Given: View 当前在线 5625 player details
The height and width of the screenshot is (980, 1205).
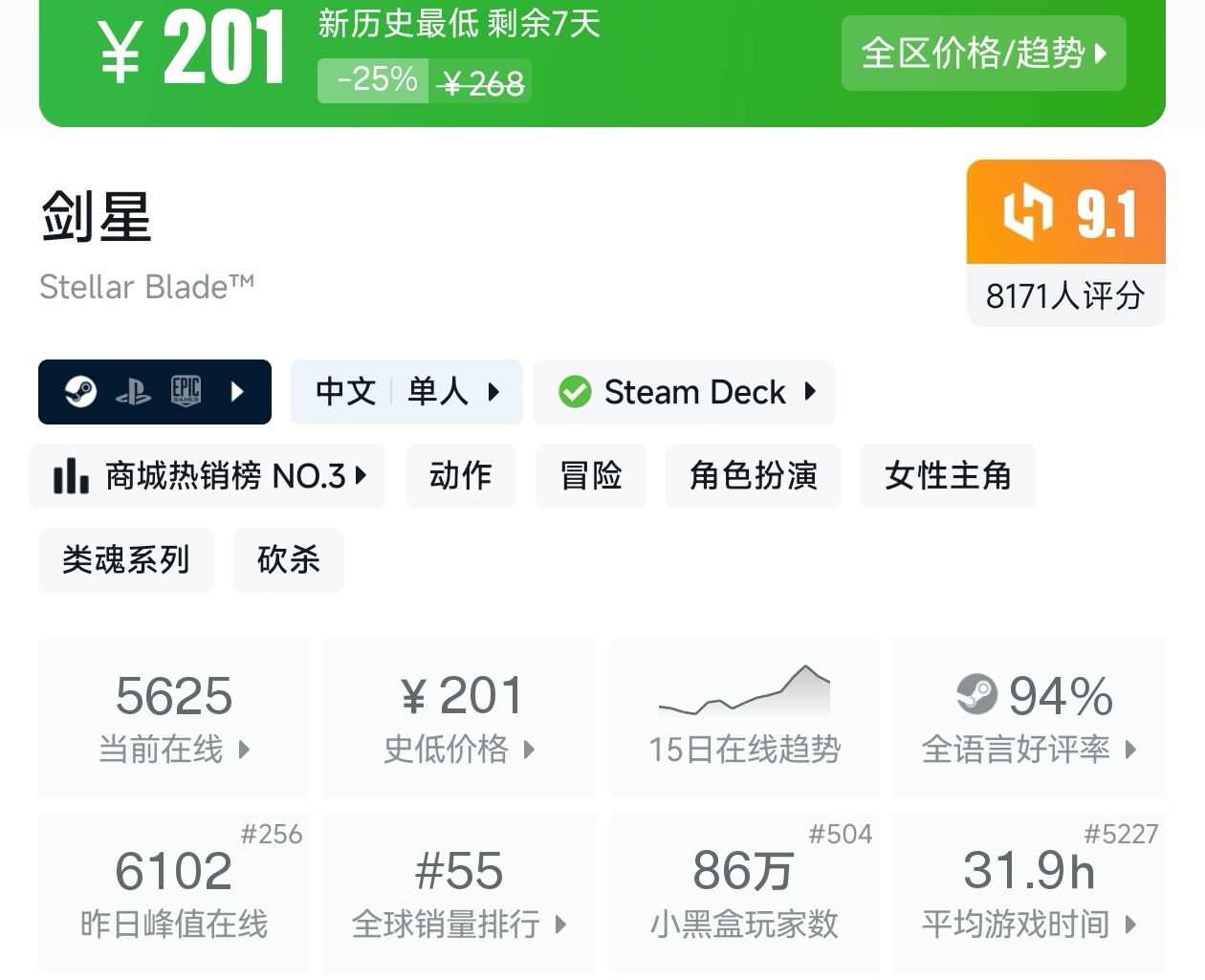Looking at the screenshot, I should [174, 718].
